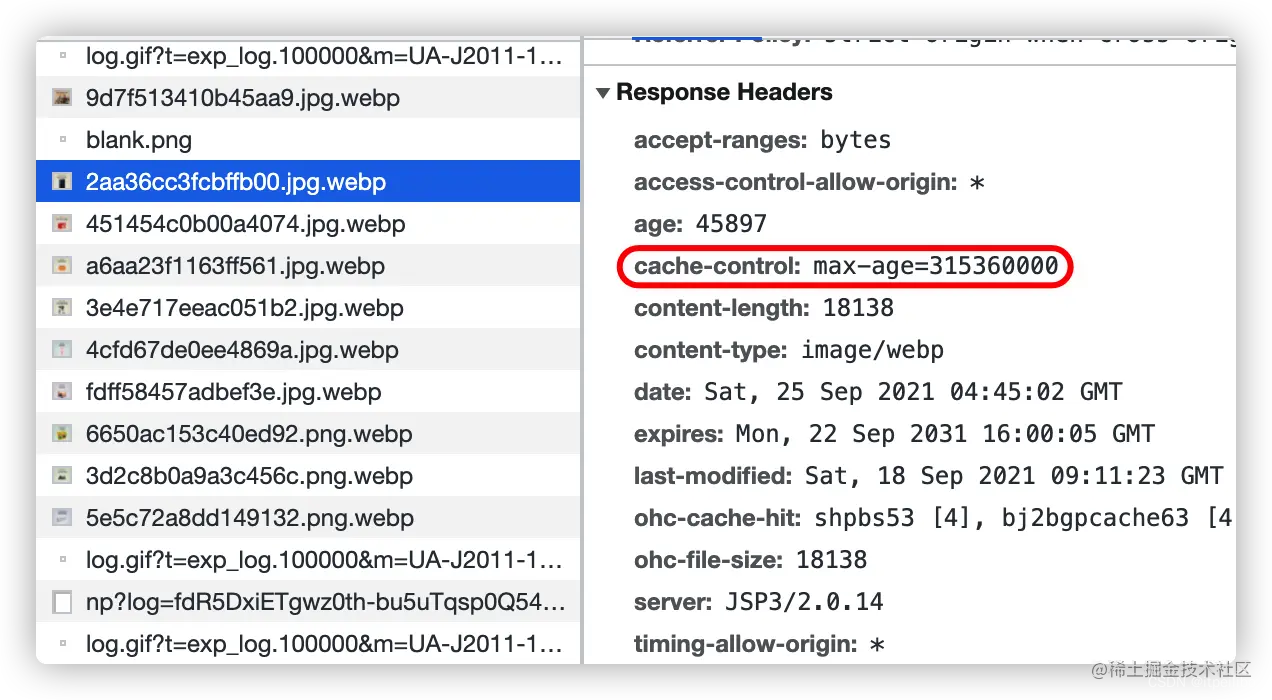Click the access-control-allow-origin header
The image size is (1272, 700).
pyautogui.click(x=810, y=182)
